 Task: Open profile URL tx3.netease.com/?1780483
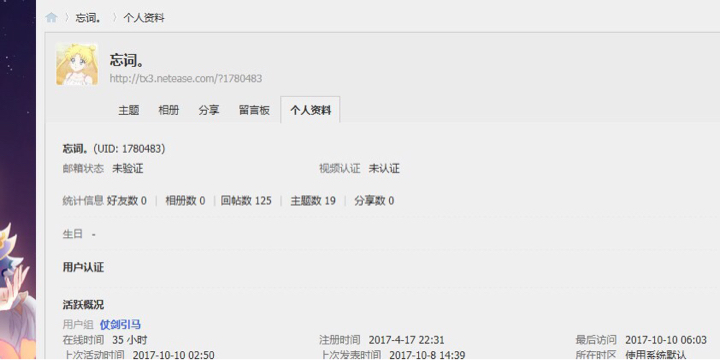pyautogui.click(x=186, y=79)
